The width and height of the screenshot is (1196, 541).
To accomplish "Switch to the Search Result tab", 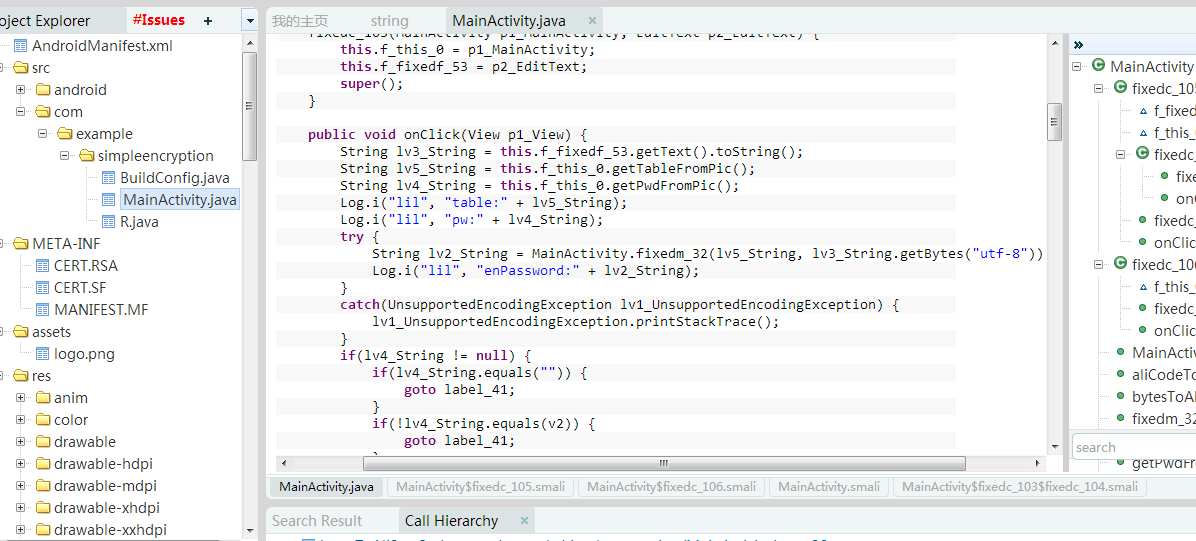I will pyautogui.click(x=317, y=521).
